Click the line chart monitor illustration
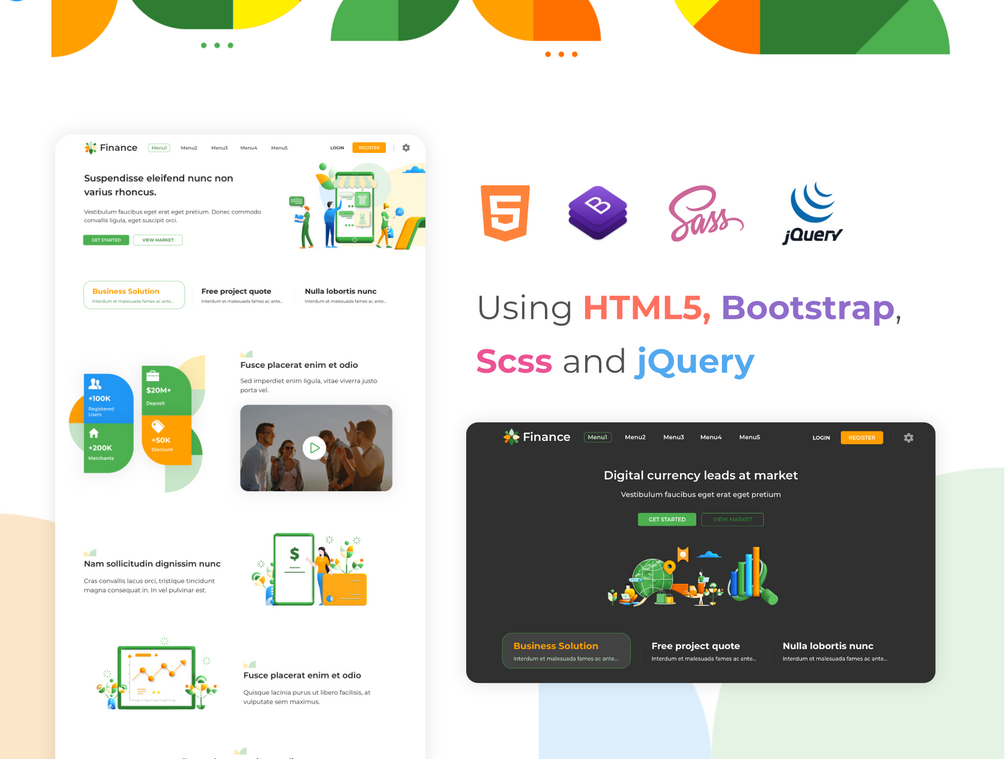 tap(157, 675)
